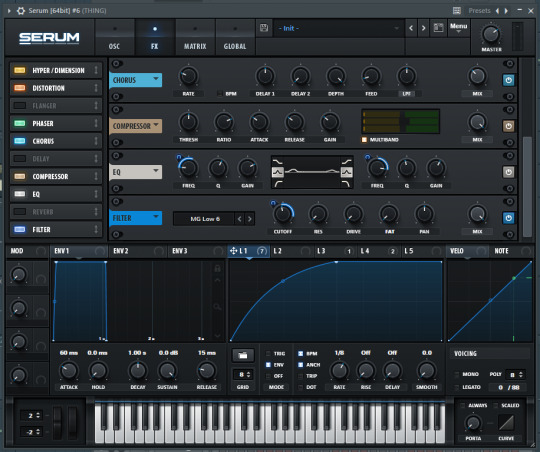Select the ENV 3 tab

[x=197, y=251]
